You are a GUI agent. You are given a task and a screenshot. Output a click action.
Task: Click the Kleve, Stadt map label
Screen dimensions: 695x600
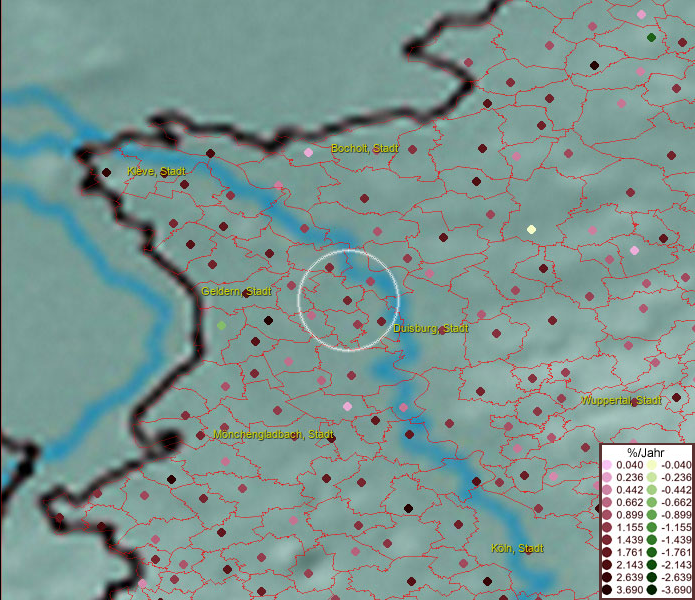point(156,171)
